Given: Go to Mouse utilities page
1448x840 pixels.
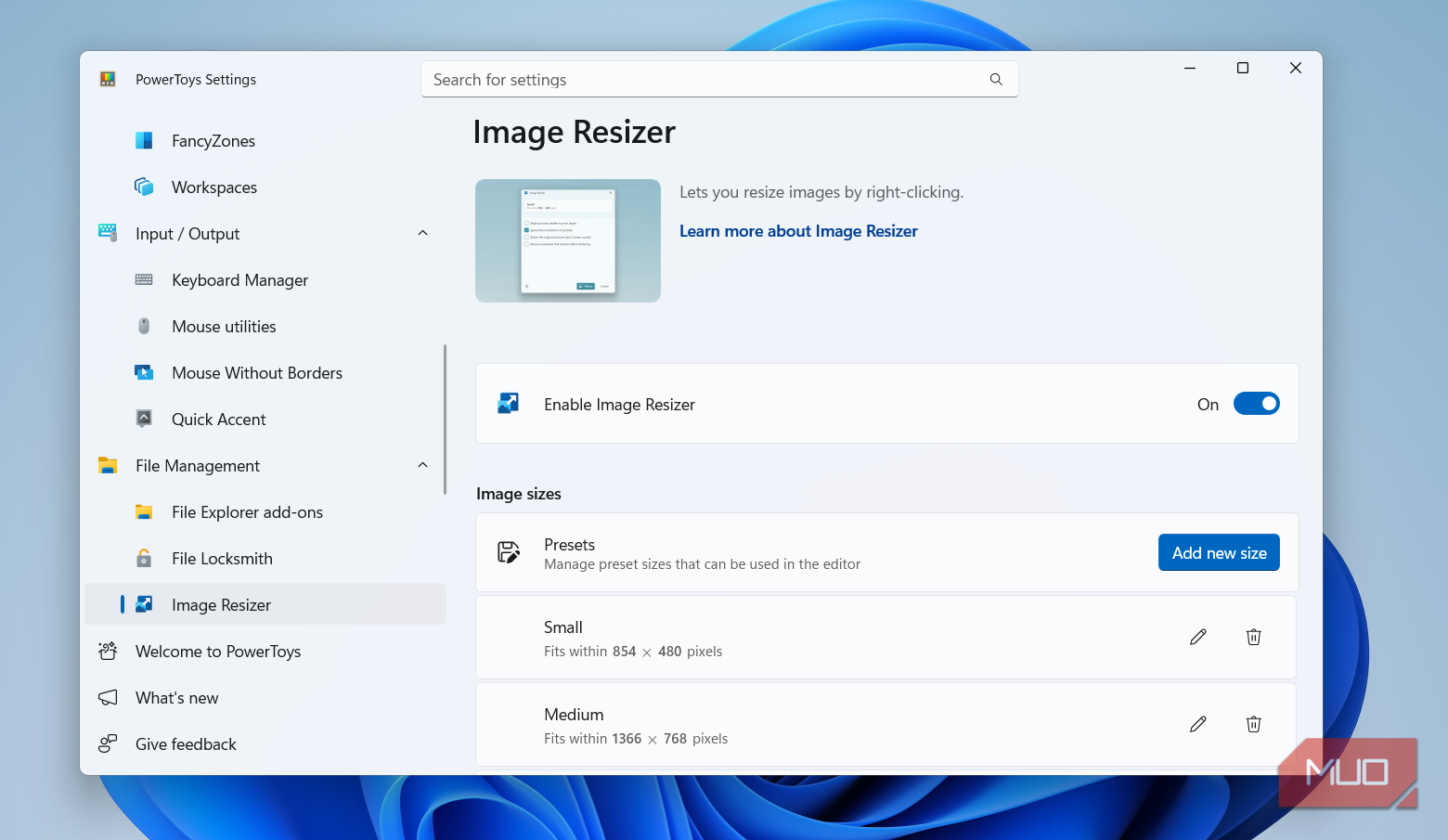Looking at the screenshot, I should [265, 326].
